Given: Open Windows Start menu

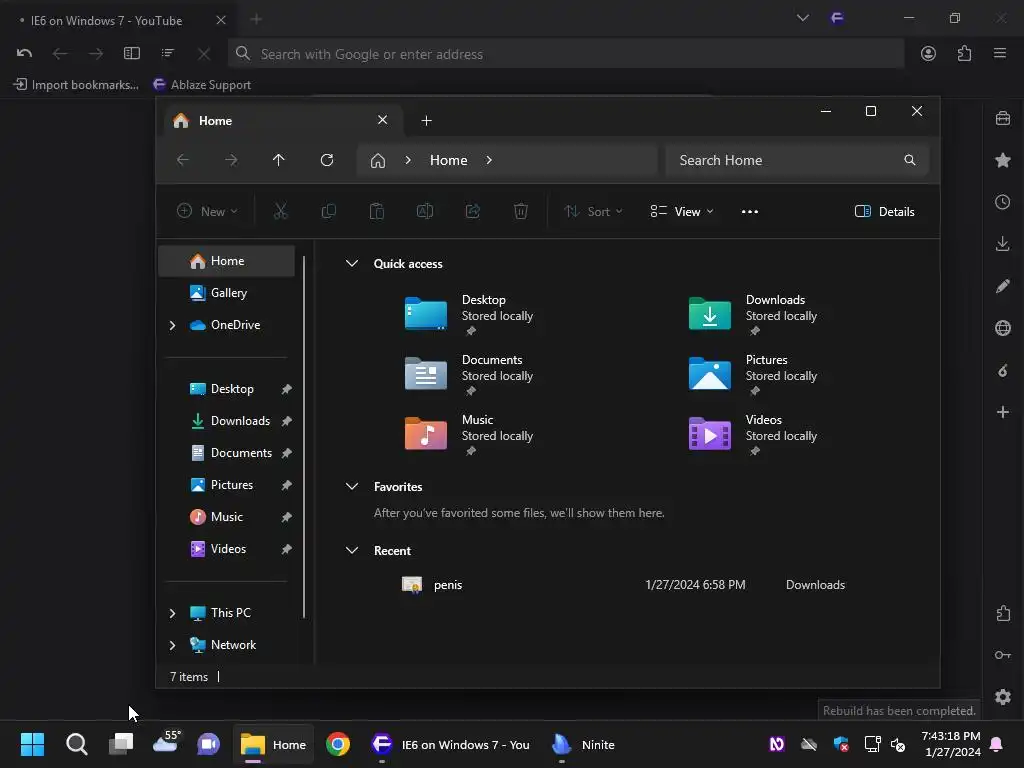Looking at the screenshot, I should [32, 744].
